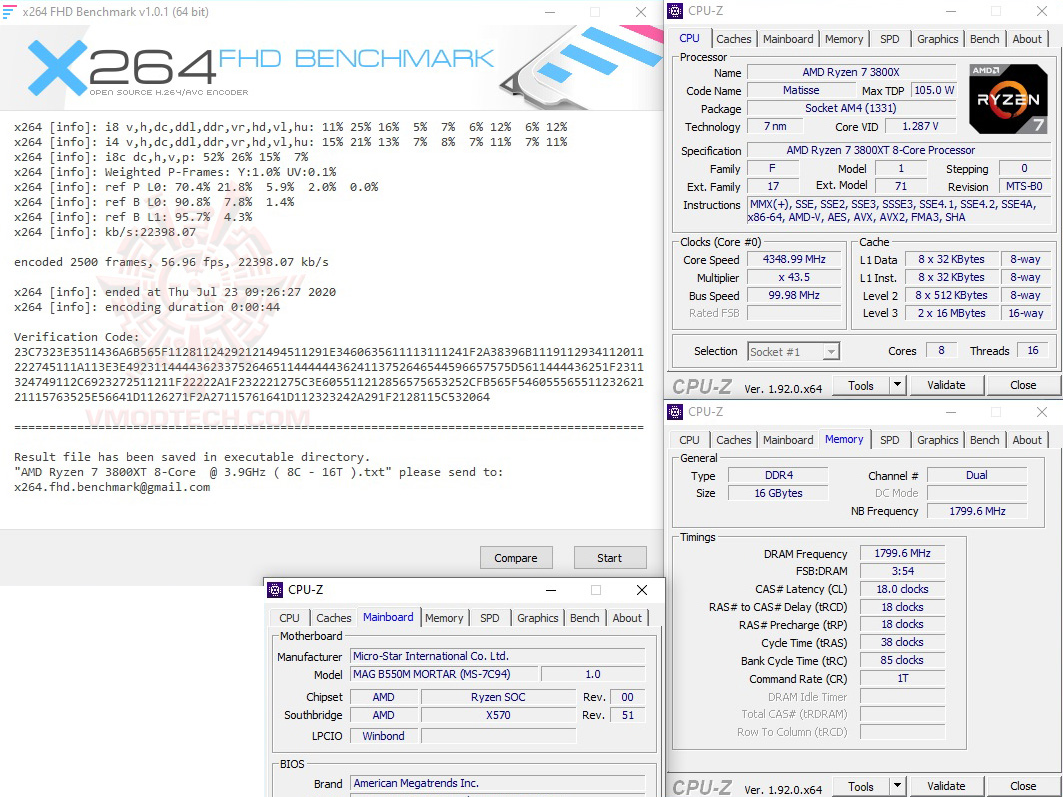Image resolution: width=1063 pixels, height=797 pixels.
Task: Click the MAG B550M MORTAR model field
Action: click(x=444, y=673)
